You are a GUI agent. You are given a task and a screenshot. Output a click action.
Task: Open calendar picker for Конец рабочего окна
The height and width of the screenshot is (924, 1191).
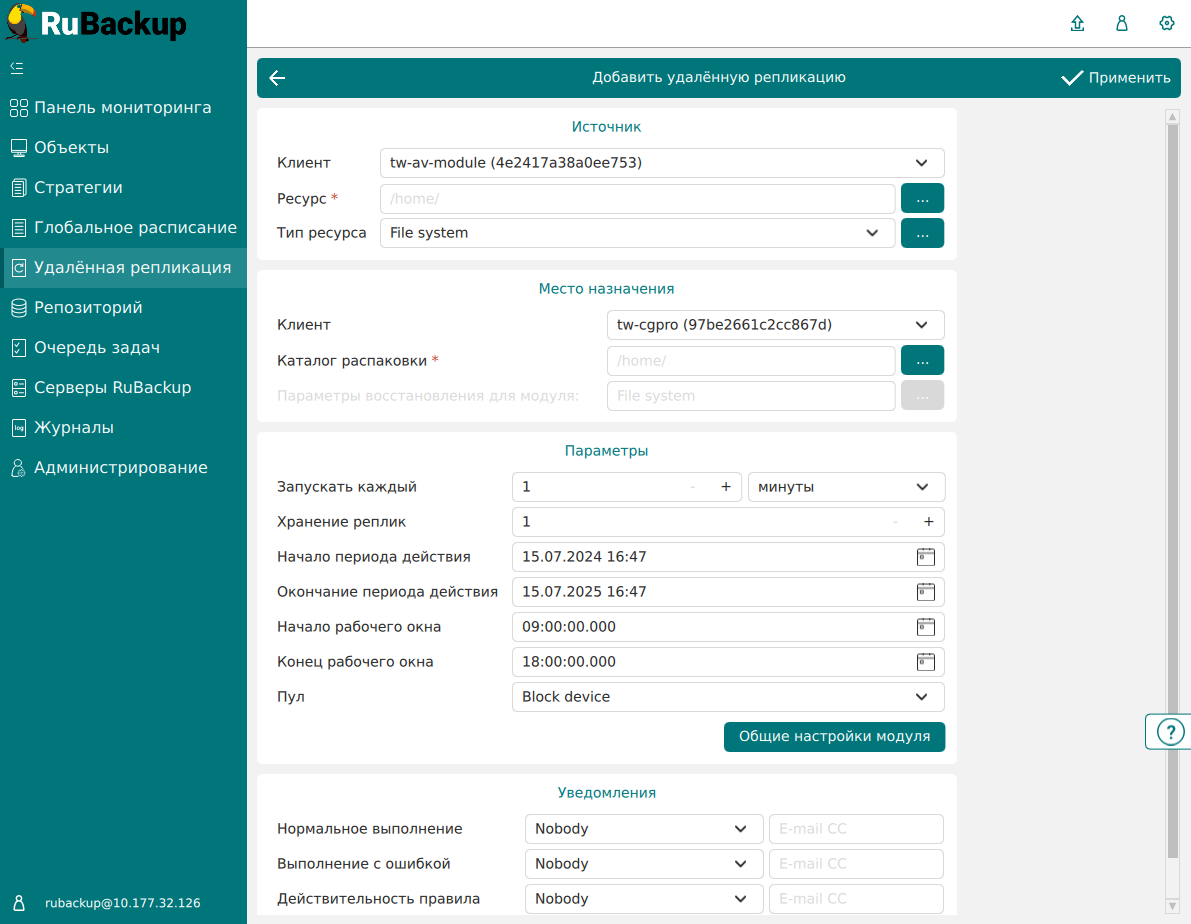(925, 662)
